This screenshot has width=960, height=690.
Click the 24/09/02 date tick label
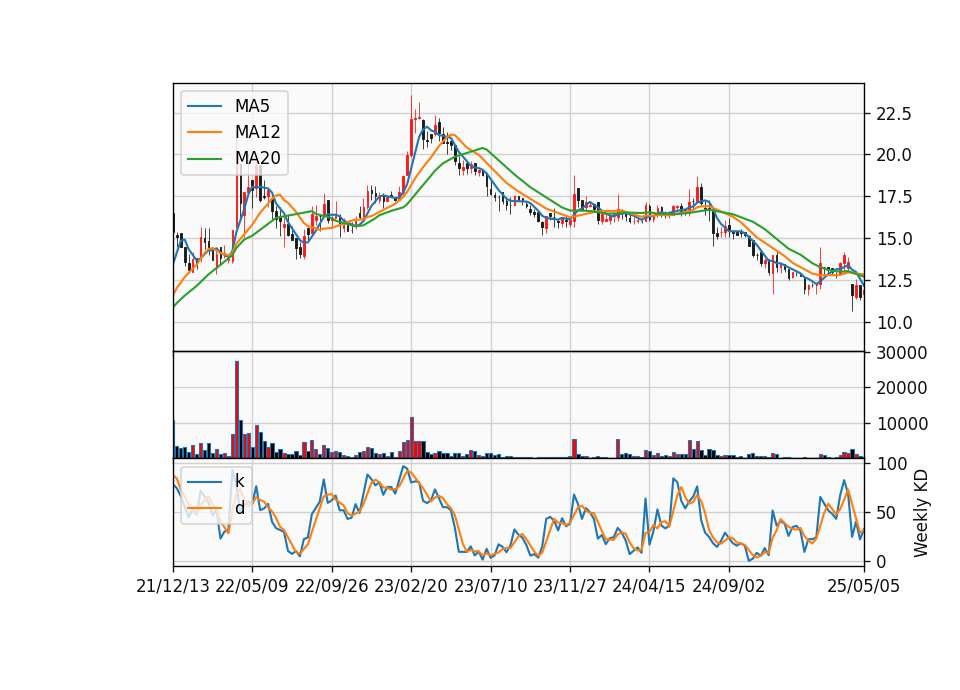pos(729,586)
